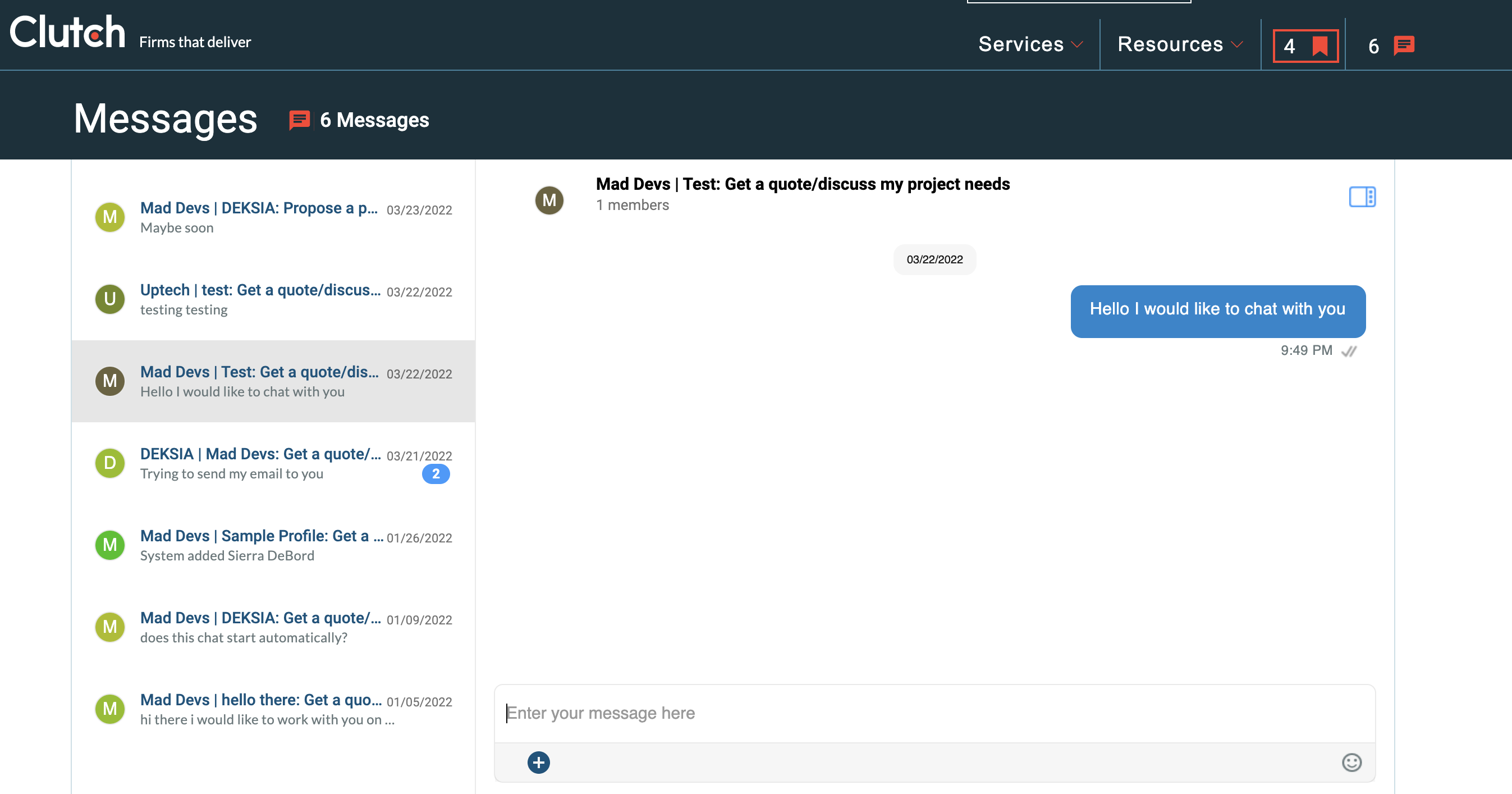Click the 03/21/2022 date in the conversation list
Image resolution: width=1512 pixels, height=794 pixels.
[419, 457]
